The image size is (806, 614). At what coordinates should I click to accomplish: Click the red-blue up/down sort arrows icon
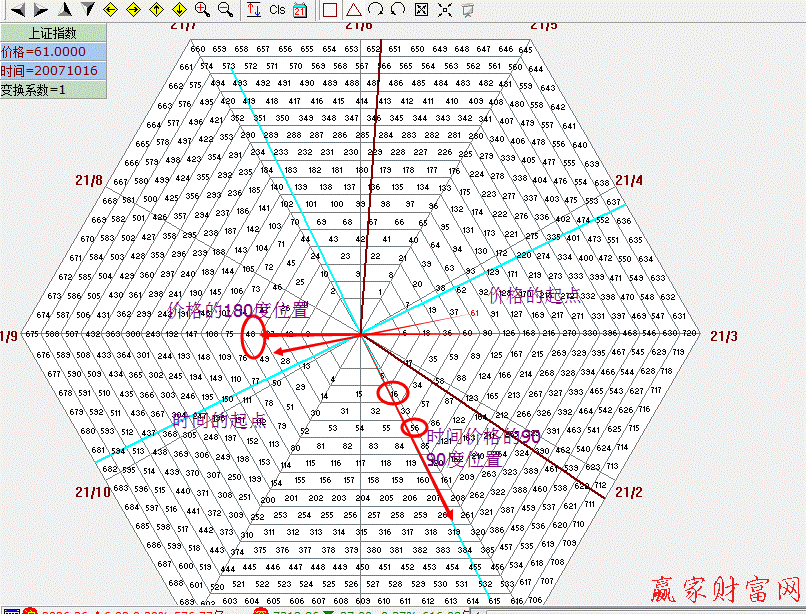click(253, 10)
